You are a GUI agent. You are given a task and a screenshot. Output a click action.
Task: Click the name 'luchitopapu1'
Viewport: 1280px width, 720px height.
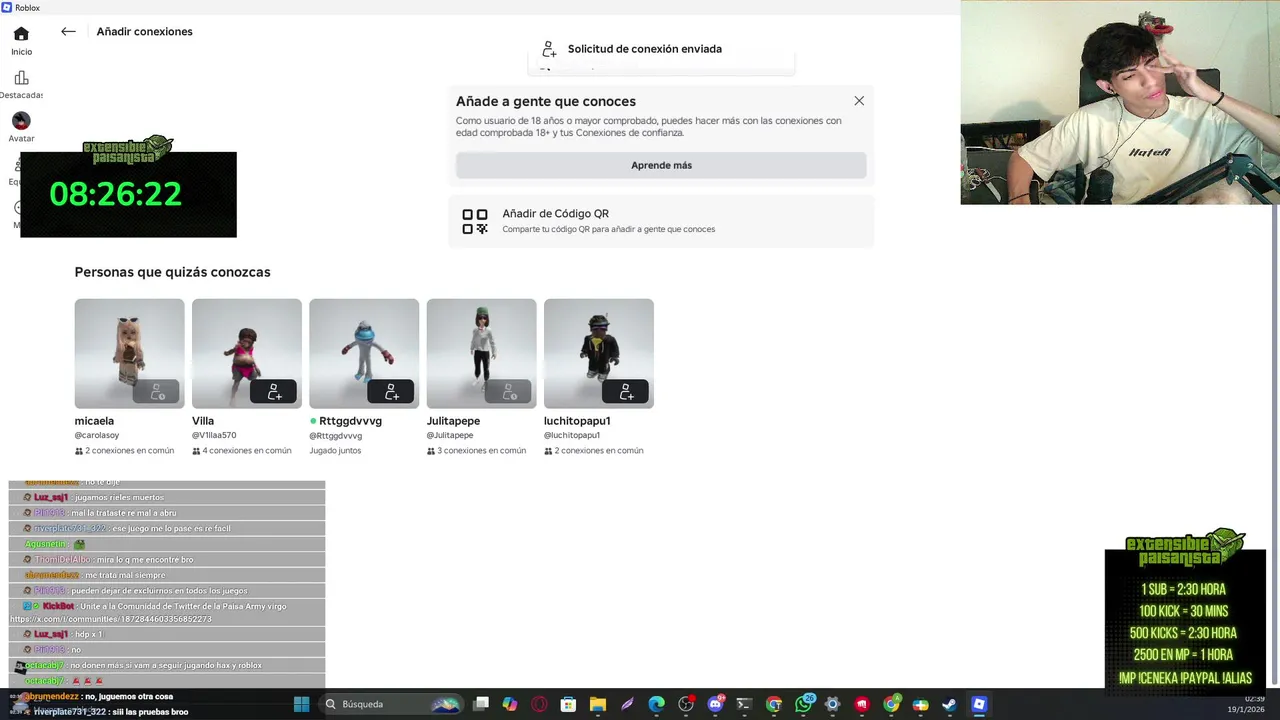[577, 421]
